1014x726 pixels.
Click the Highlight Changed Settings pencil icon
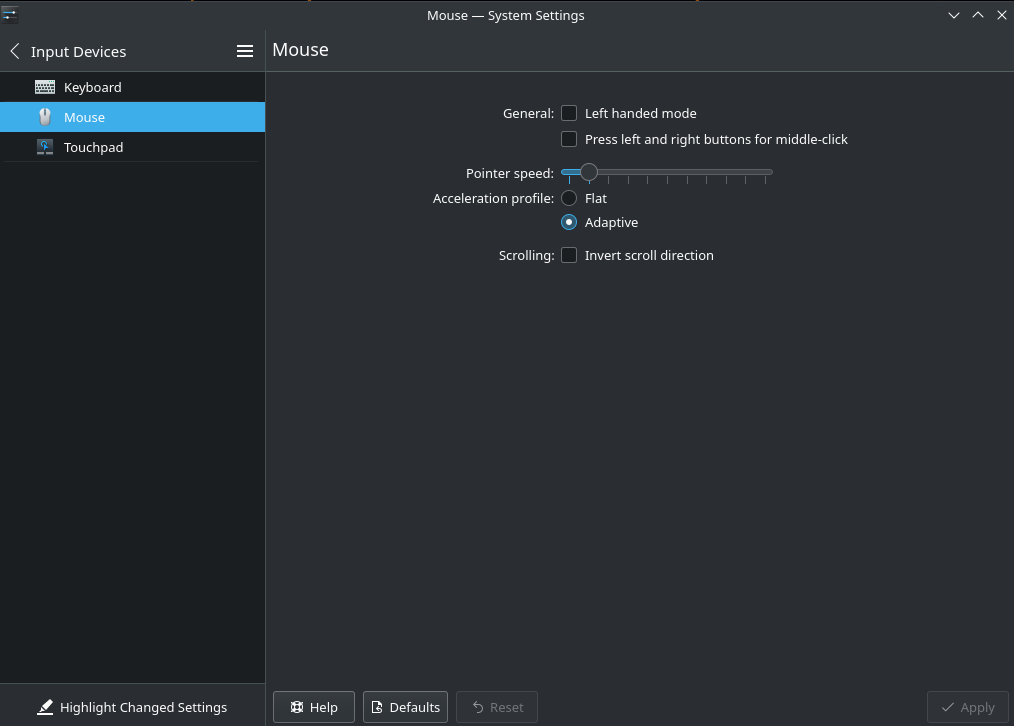pyautogui.click(x=45, y=707)
